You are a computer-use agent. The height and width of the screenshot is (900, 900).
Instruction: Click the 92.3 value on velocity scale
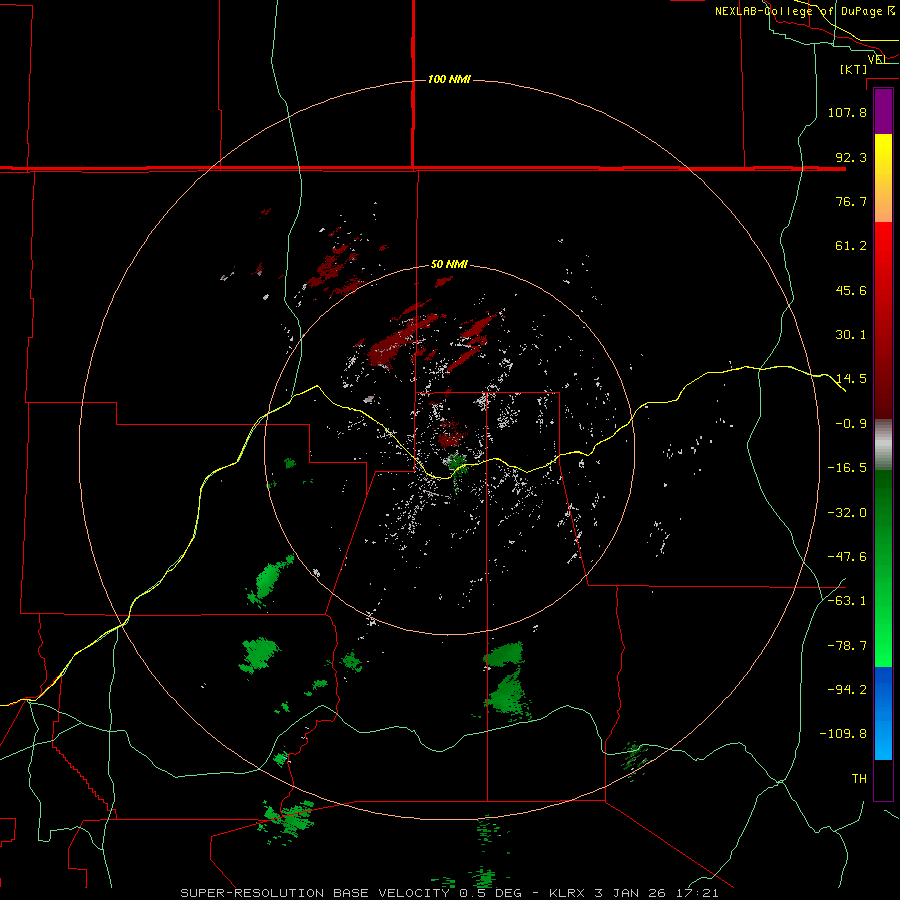pyautogui.click(x=851, y=157)
